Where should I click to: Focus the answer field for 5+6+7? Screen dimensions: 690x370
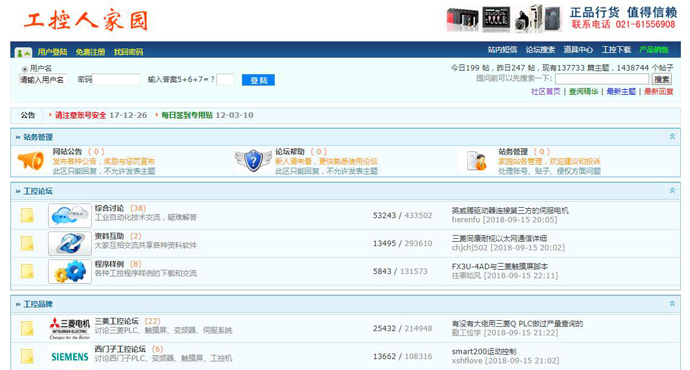coord(225,79)
